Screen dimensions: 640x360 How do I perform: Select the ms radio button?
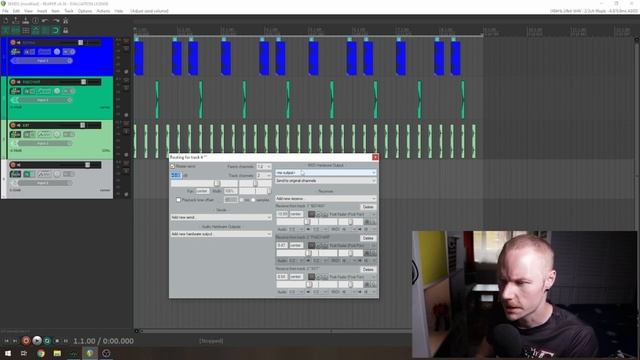tap(241, 200)
